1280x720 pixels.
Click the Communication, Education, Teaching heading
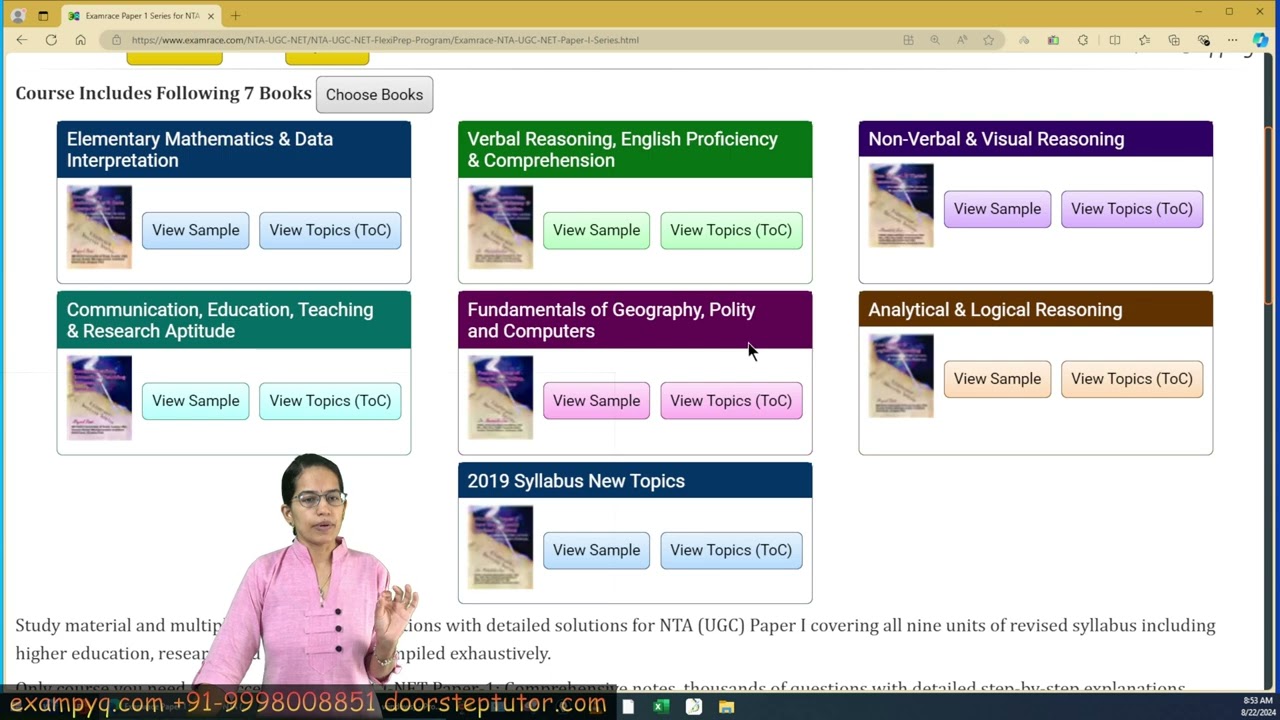click(x=220, y=320)
